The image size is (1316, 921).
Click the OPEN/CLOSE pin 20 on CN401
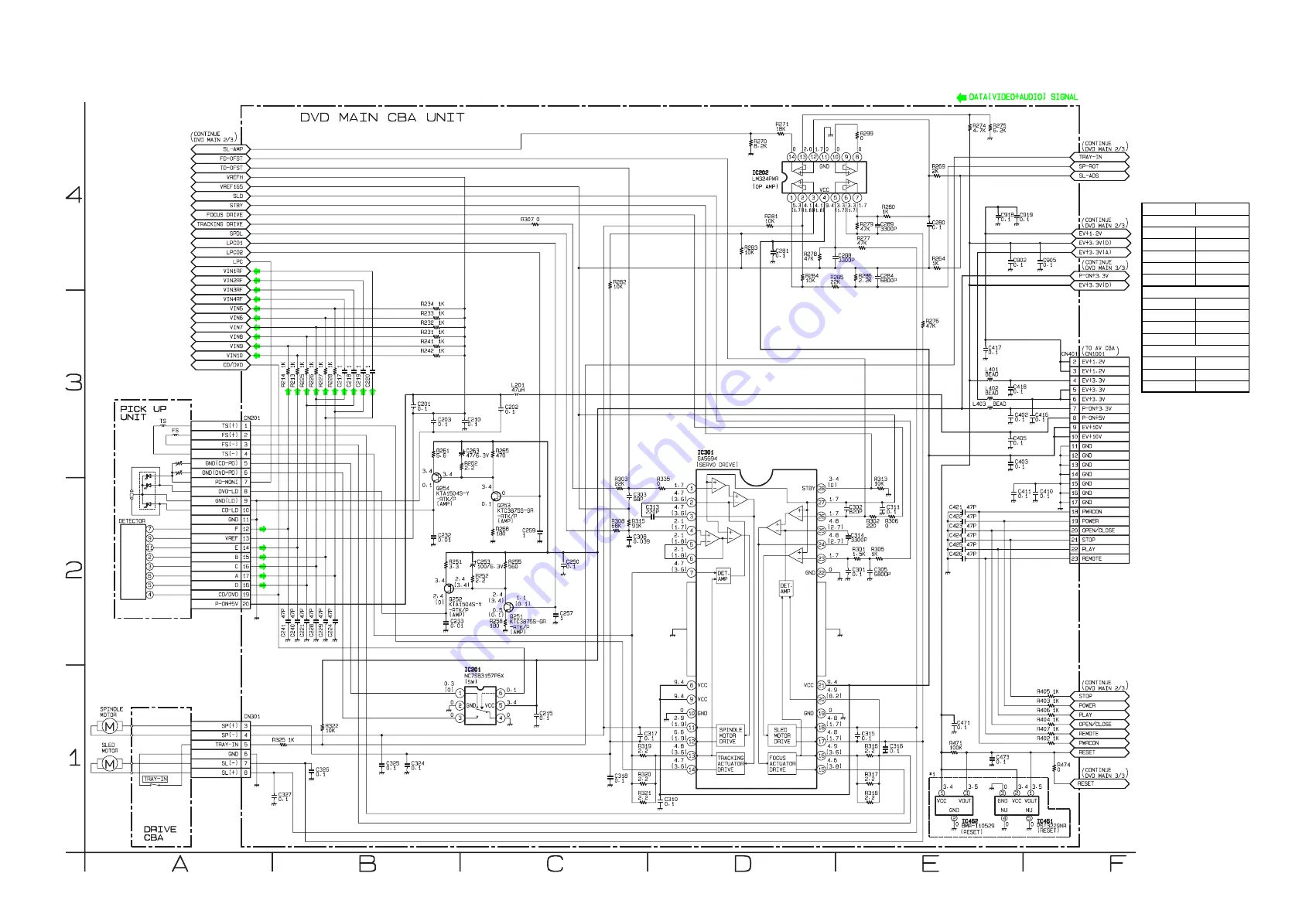[x=1099, y=530]
